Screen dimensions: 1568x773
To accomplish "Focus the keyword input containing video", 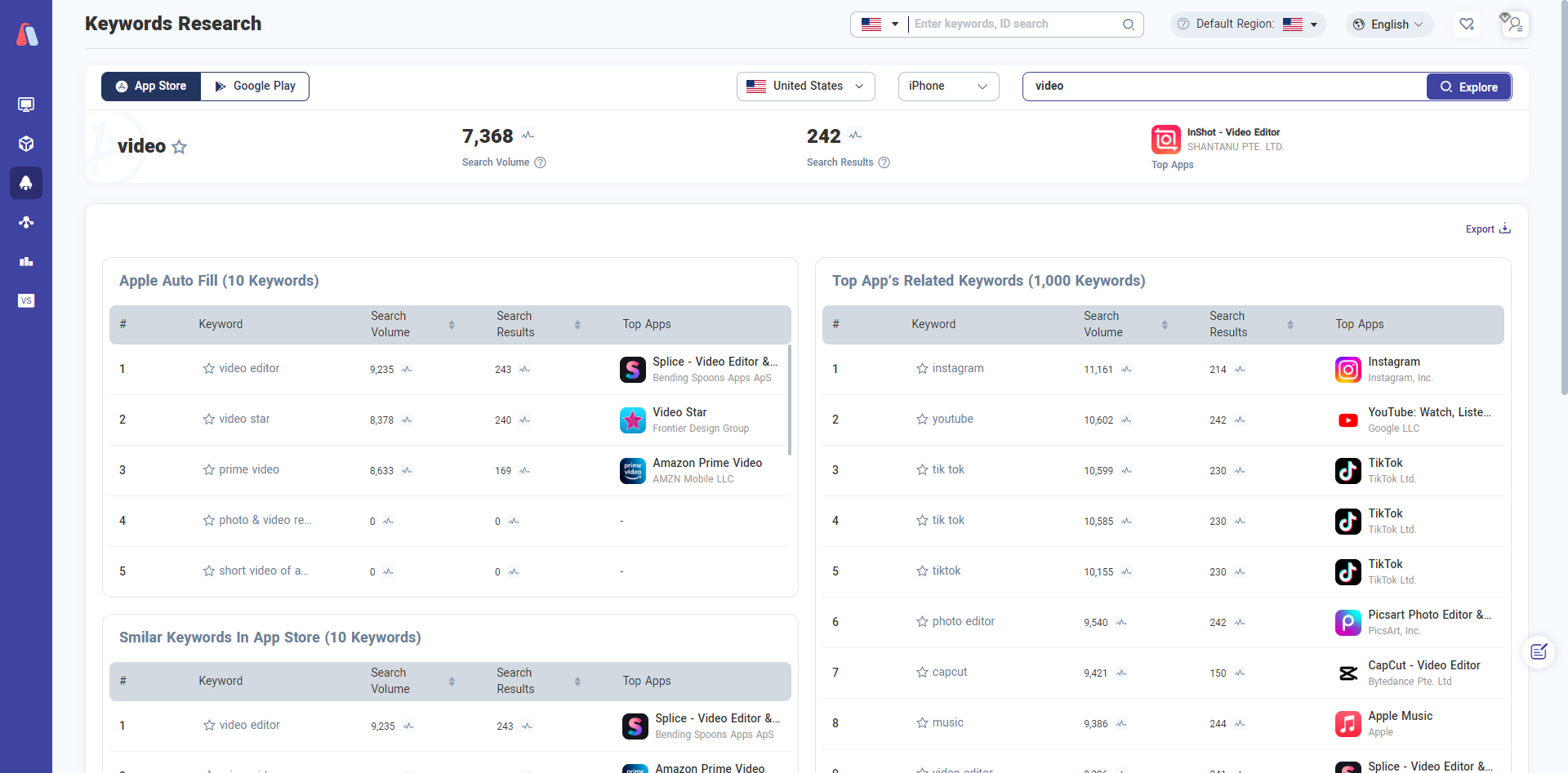I will [1225, 87].
